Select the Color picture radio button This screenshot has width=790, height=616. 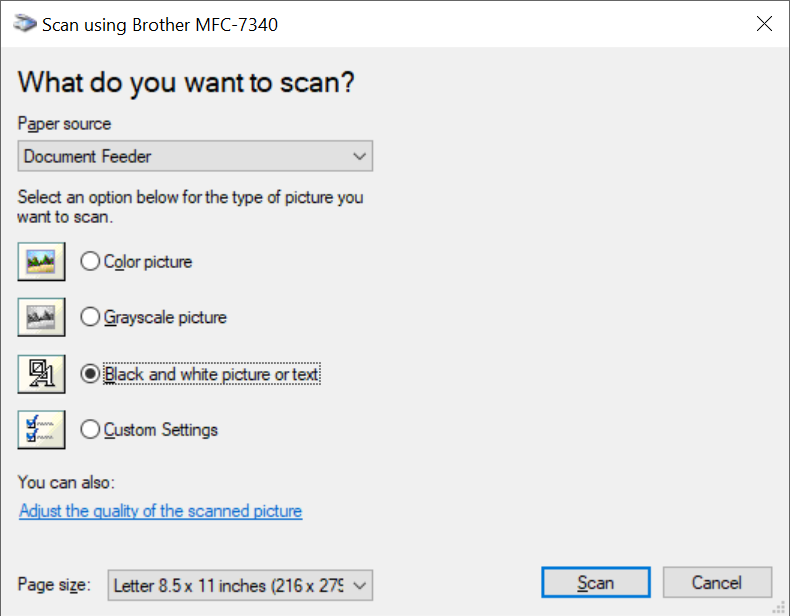(90, 262)
